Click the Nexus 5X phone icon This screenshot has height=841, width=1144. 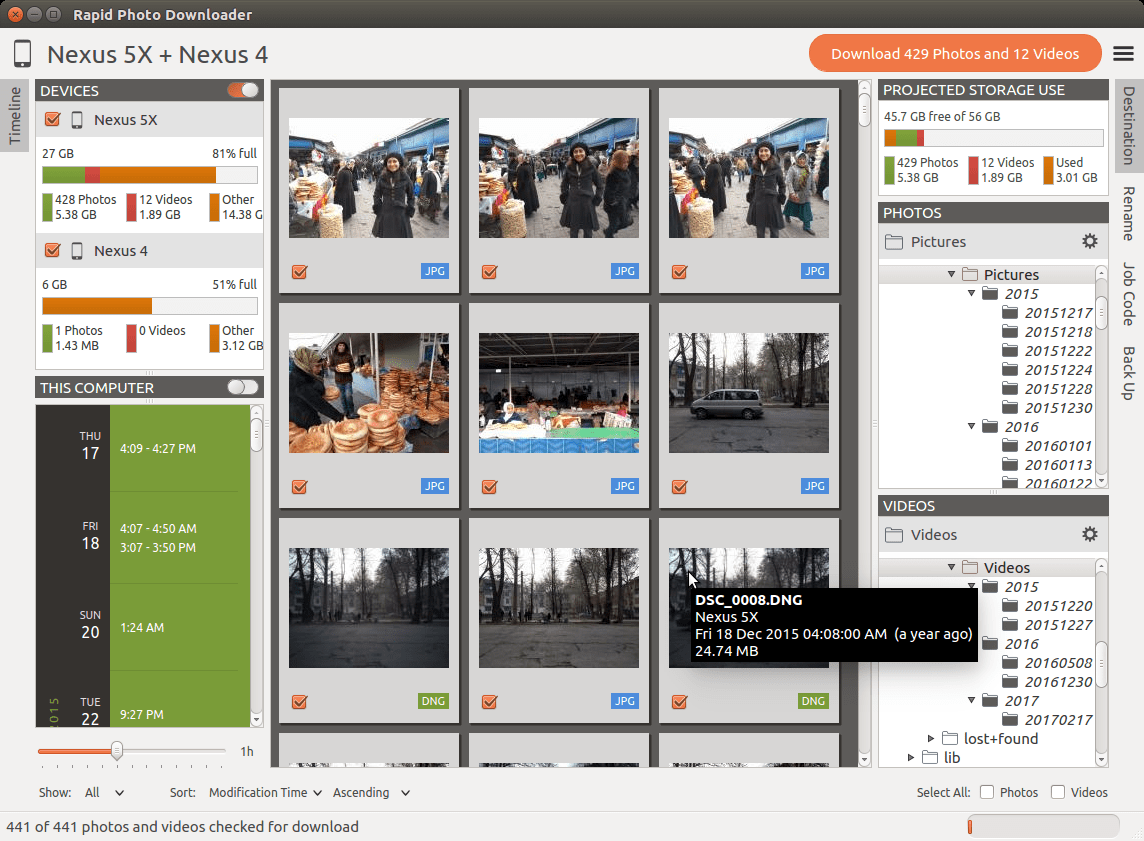coord(77,120)
